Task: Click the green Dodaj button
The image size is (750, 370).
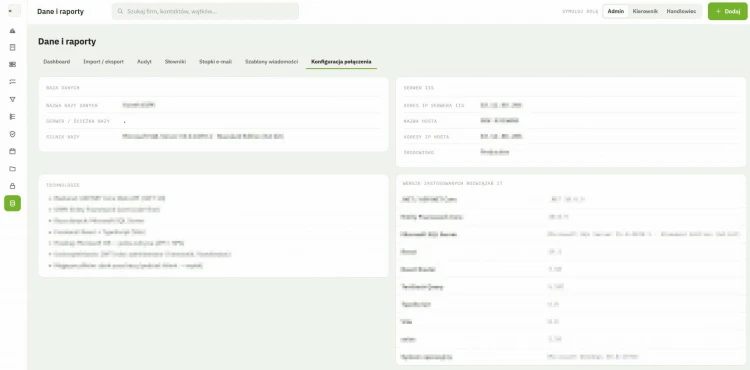Action: pyautogui.click(x=728, y=11)
